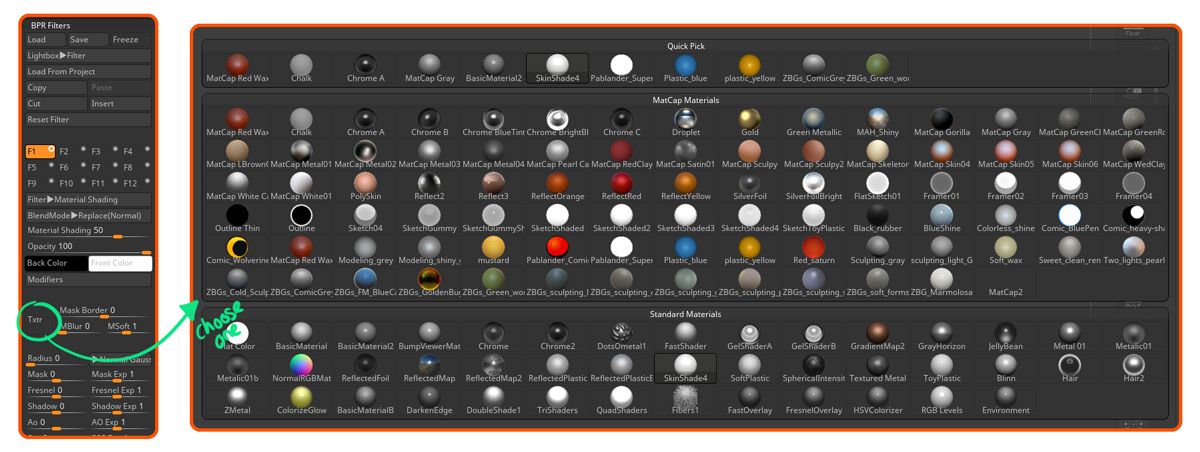Viewport: 1200px width, 452px height.
Task: Pick the mustard material sphere
Action: (494, 250)
